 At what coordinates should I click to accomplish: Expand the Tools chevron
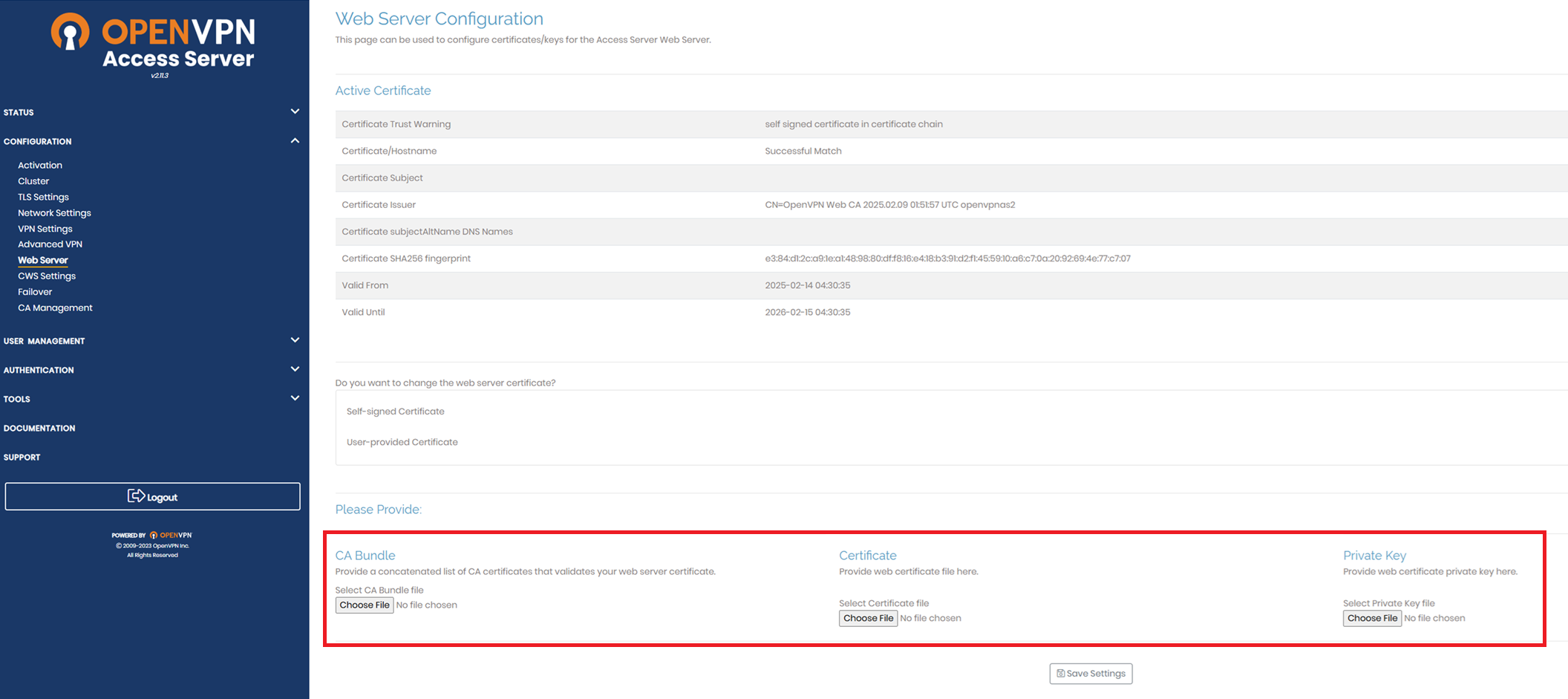pos(295,398)
